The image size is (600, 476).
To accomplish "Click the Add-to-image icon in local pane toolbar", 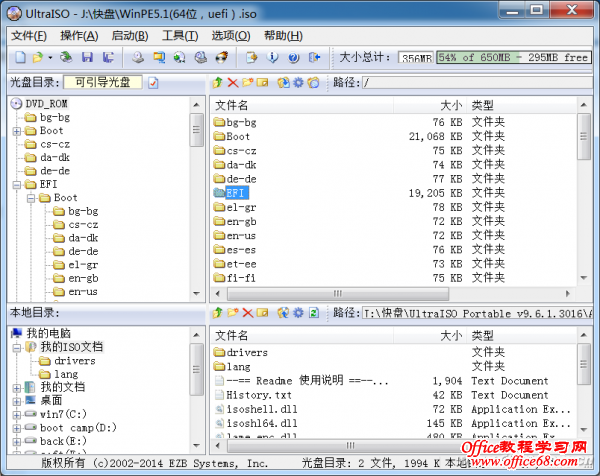I will pyautogui.click(x=284, y=313).
